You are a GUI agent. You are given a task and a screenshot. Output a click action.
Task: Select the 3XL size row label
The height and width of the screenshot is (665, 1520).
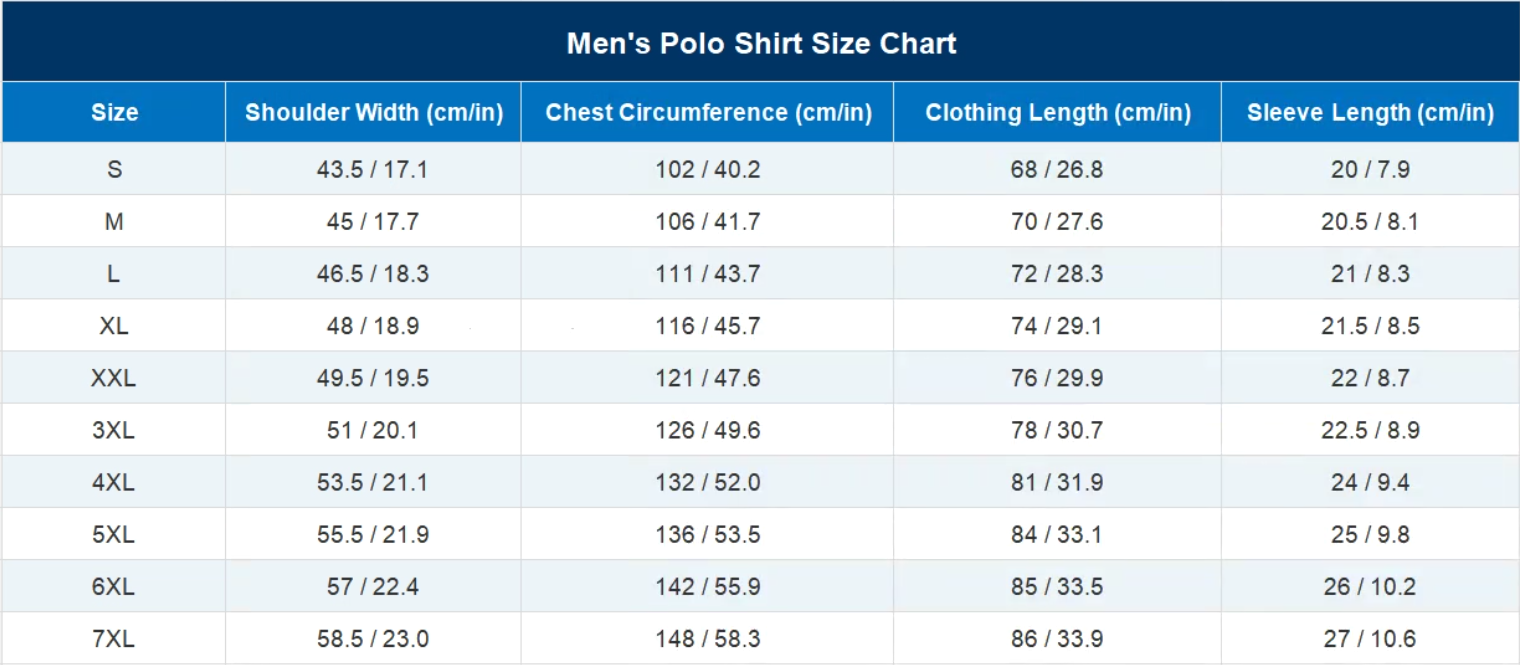pyautogui.click(x=114, y=430)
